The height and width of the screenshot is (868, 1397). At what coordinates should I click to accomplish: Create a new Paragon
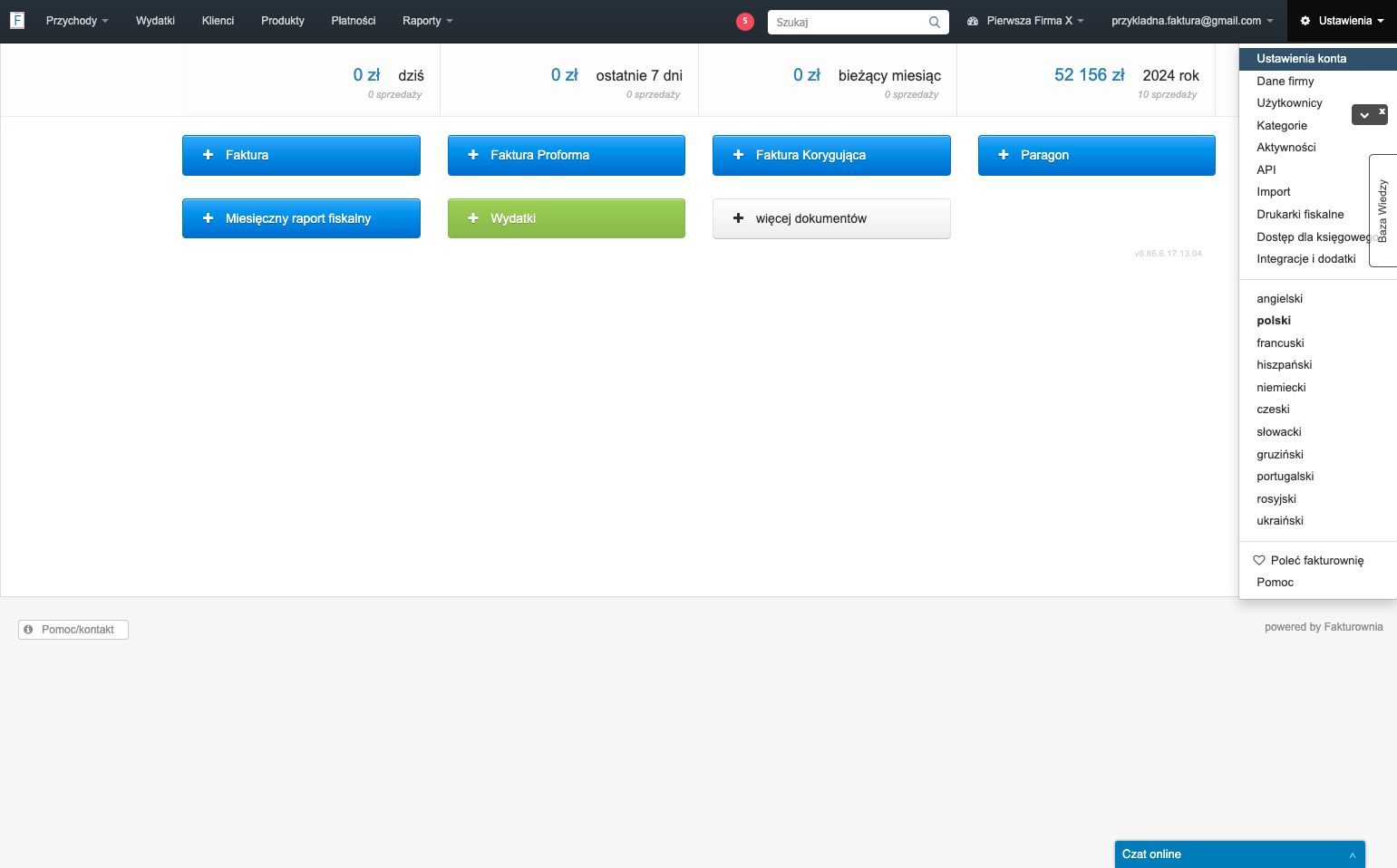pyautogui.click(x=1097, y=155)
